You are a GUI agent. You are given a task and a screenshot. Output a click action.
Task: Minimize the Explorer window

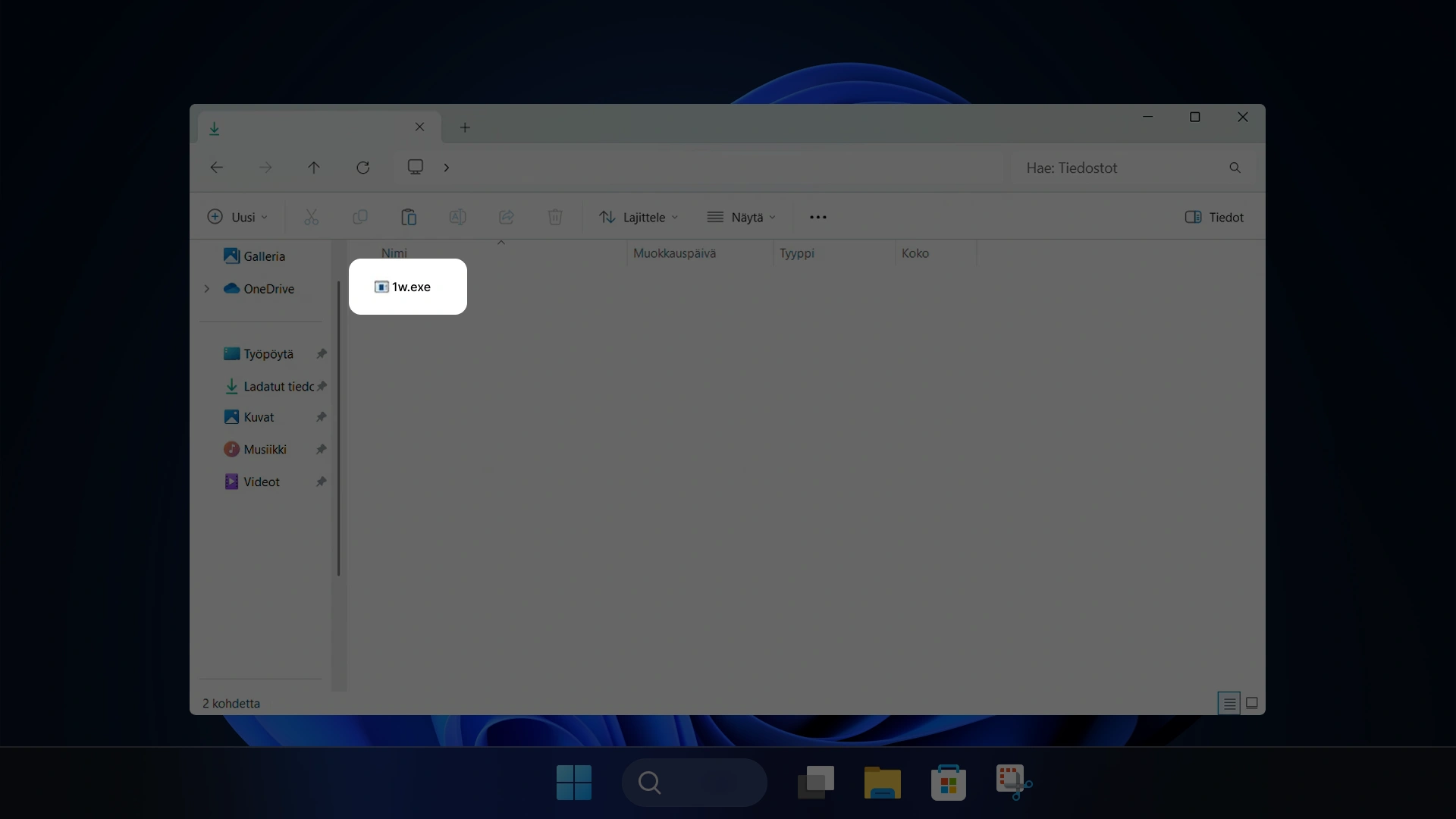pos(1147,117)
